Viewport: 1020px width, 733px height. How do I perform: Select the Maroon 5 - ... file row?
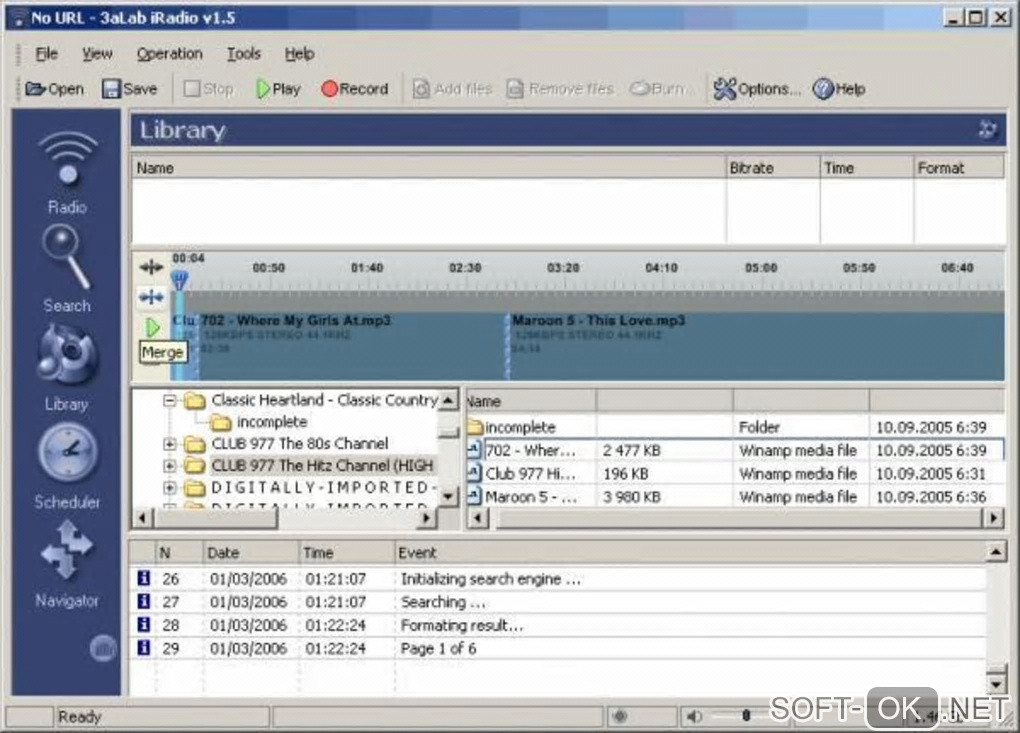(735, 496)
